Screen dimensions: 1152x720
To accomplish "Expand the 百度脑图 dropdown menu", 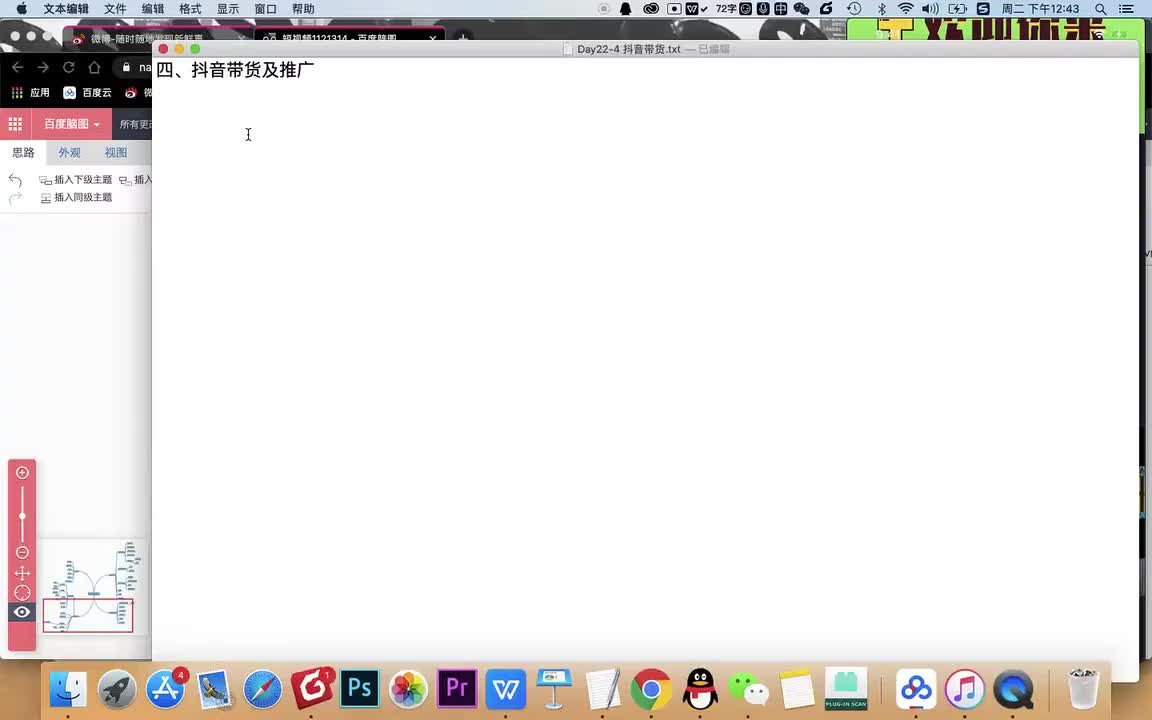I will point(71,124).
